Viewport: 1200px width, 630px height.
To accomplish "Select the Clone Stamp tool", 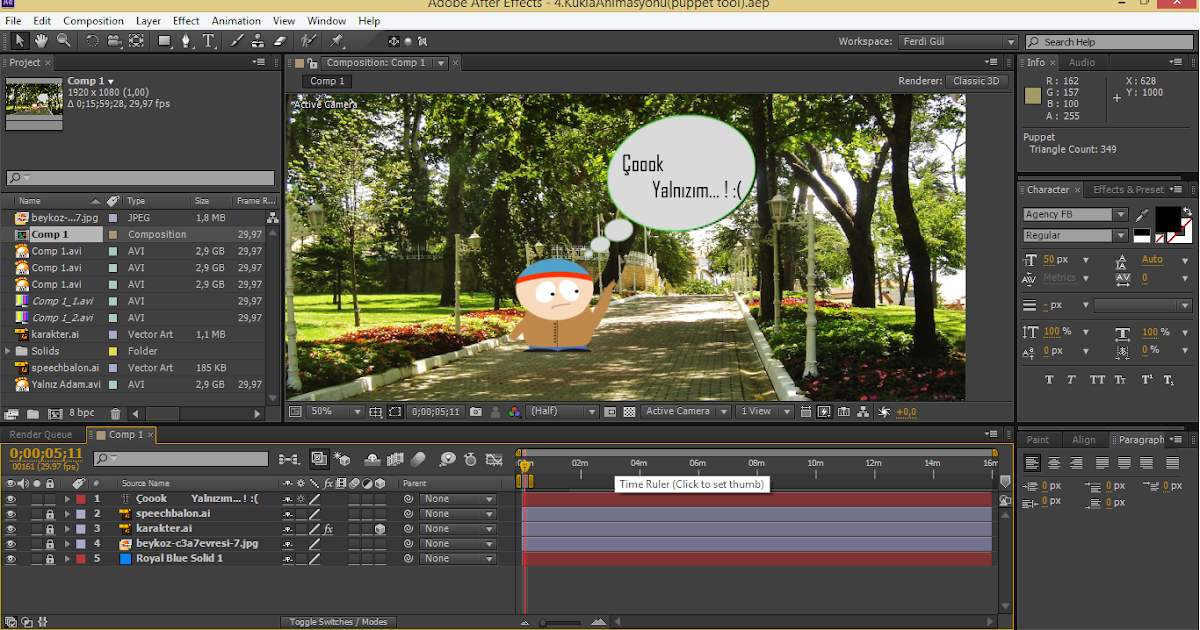I will (x=258, y=41).
